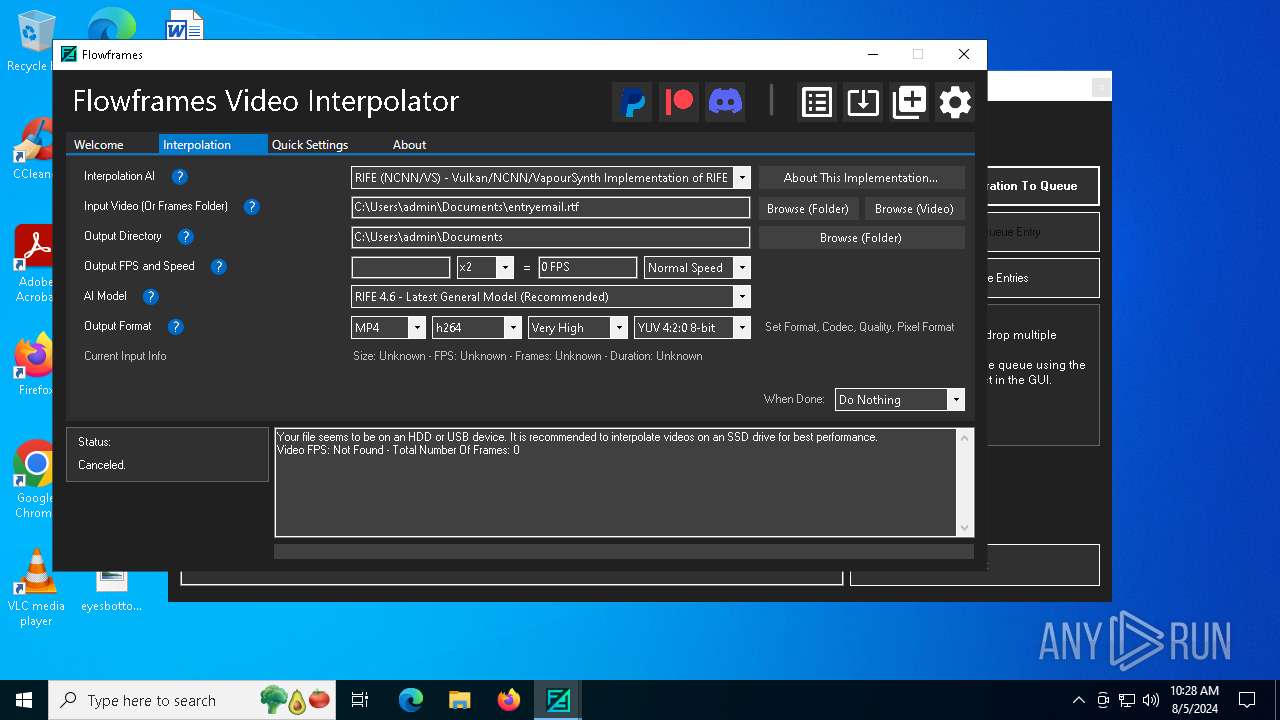Click Browse (Folder) for input video
The height and width of the screenshot is (720, 1280).
point(808,209)
